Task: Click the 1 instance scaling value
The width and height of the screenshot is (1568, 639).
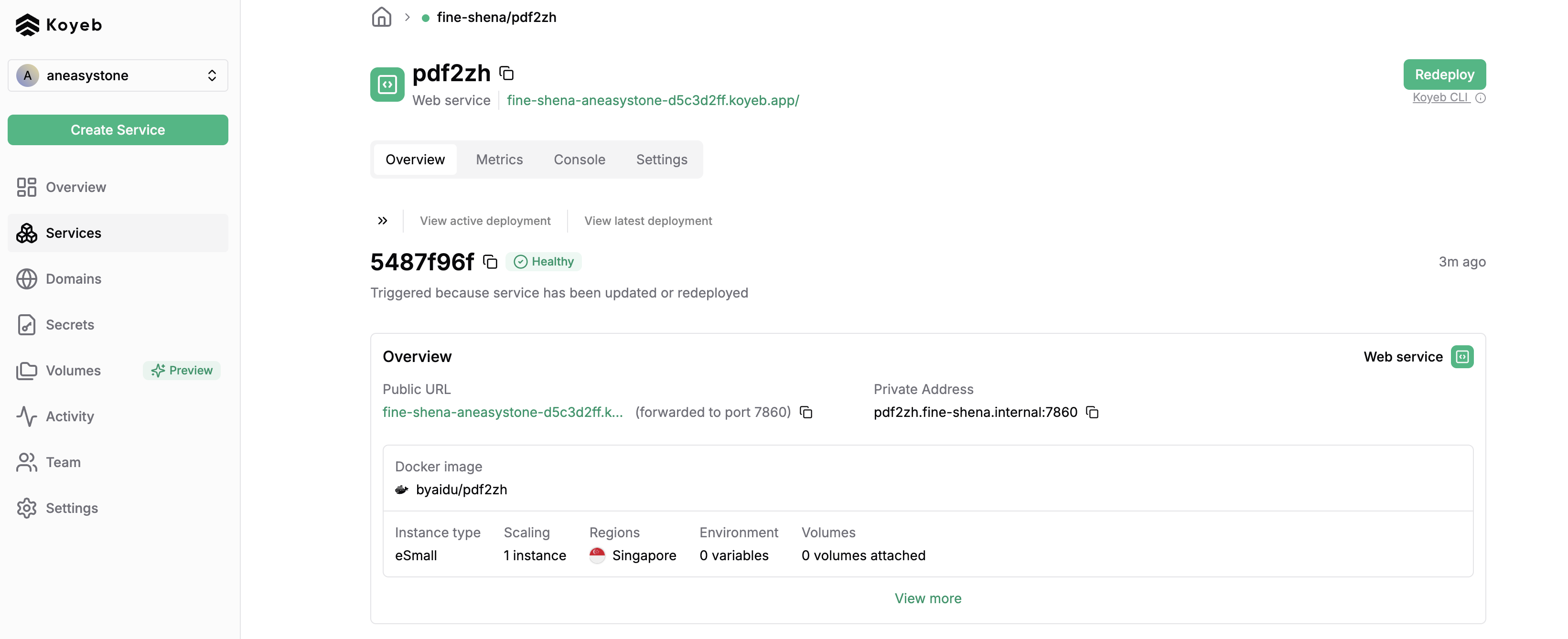Action: point(535,555)
